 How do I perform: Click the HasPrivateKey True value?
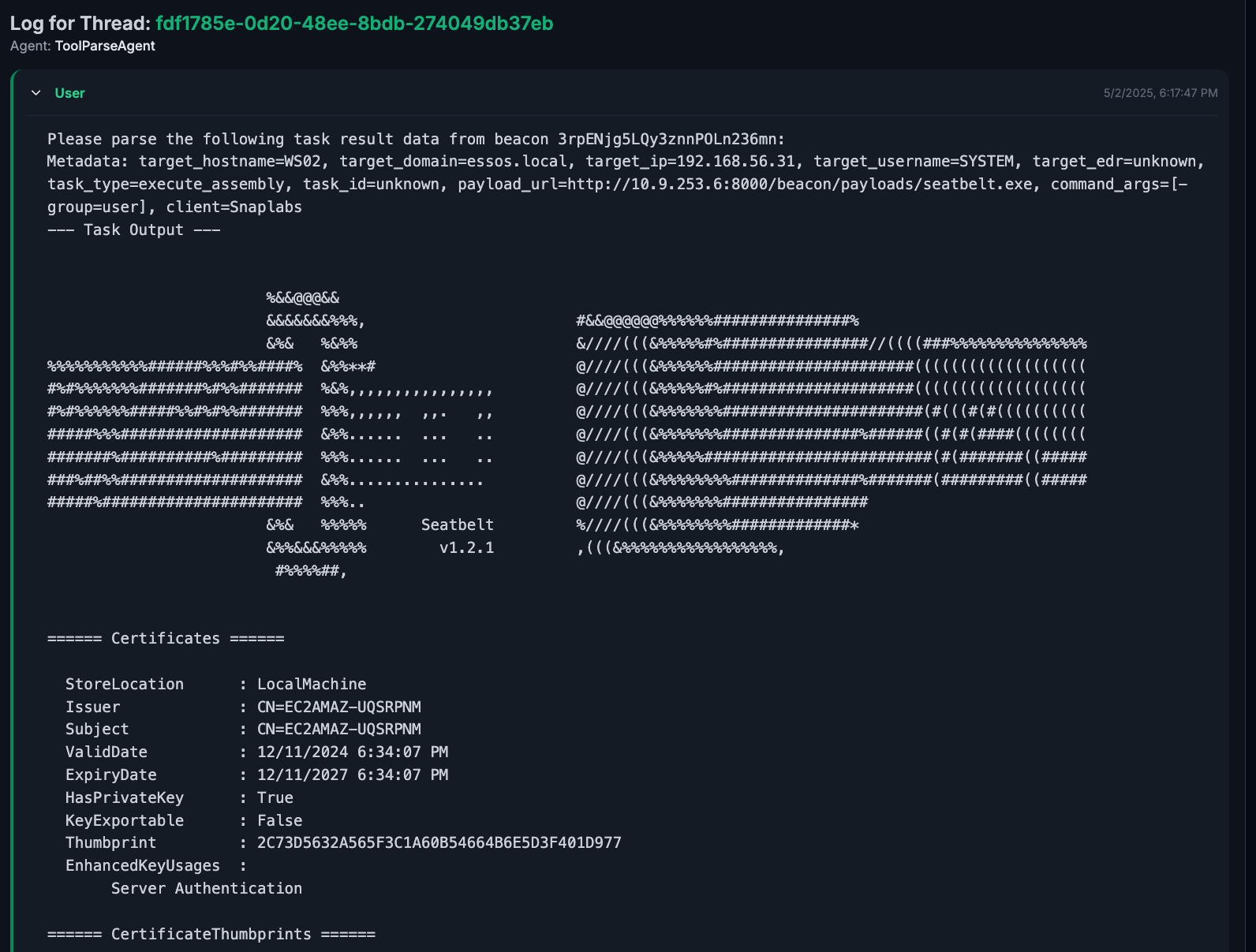pyautogui.click(x=275, y=797)
